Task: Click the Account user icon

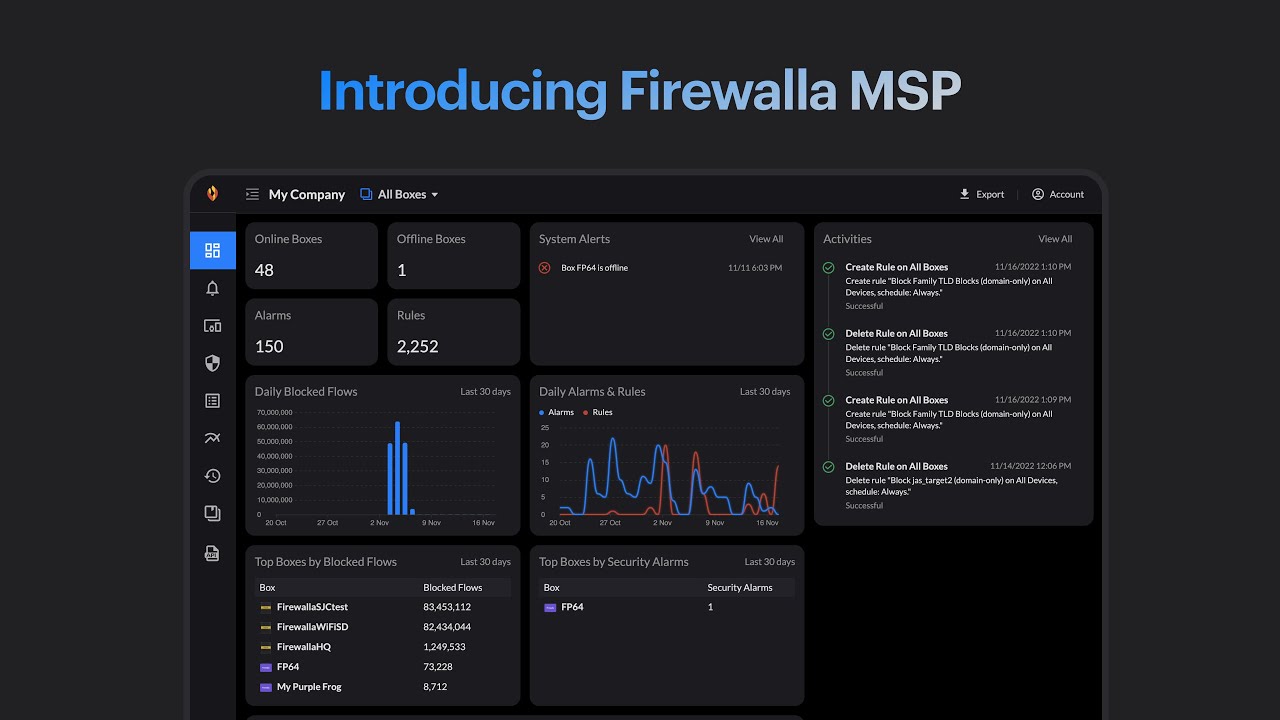Action: (1038, 194)
